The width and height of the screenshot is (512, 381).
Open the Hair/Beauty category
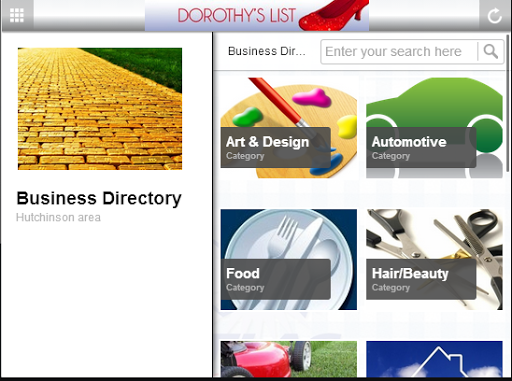coord(434,259)
